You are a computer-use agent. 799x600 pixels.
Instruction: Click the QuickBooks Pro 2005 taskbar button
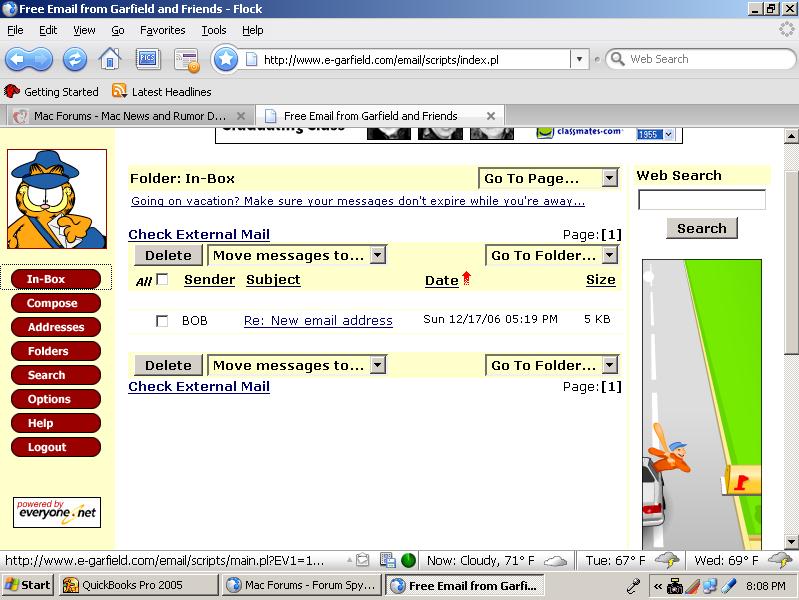coord(139,585)
